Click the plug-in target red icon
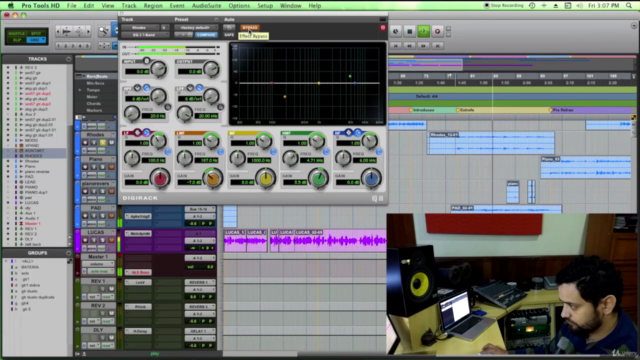The image size is (640, 360). 382,27
